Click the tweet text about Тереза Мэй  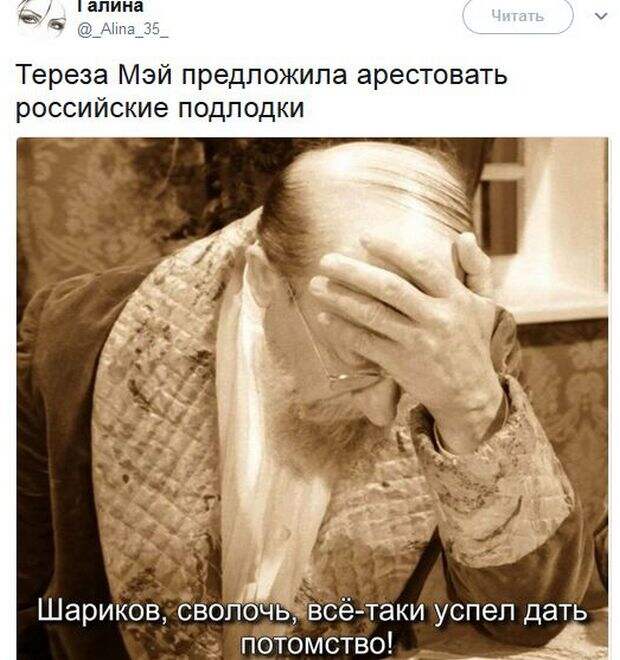pyautogui.click(x=261, y=91)
